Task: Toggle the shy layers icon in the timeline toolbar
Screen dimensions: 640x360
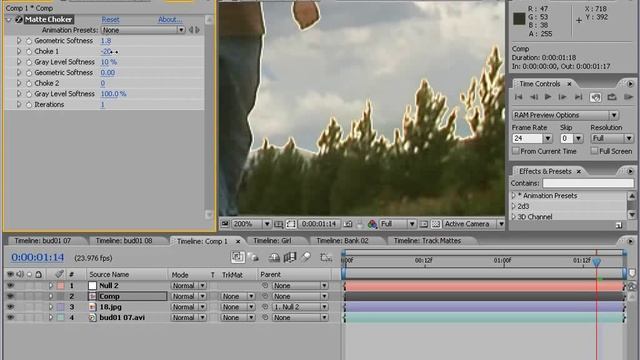Action: [x=274, y=258]
